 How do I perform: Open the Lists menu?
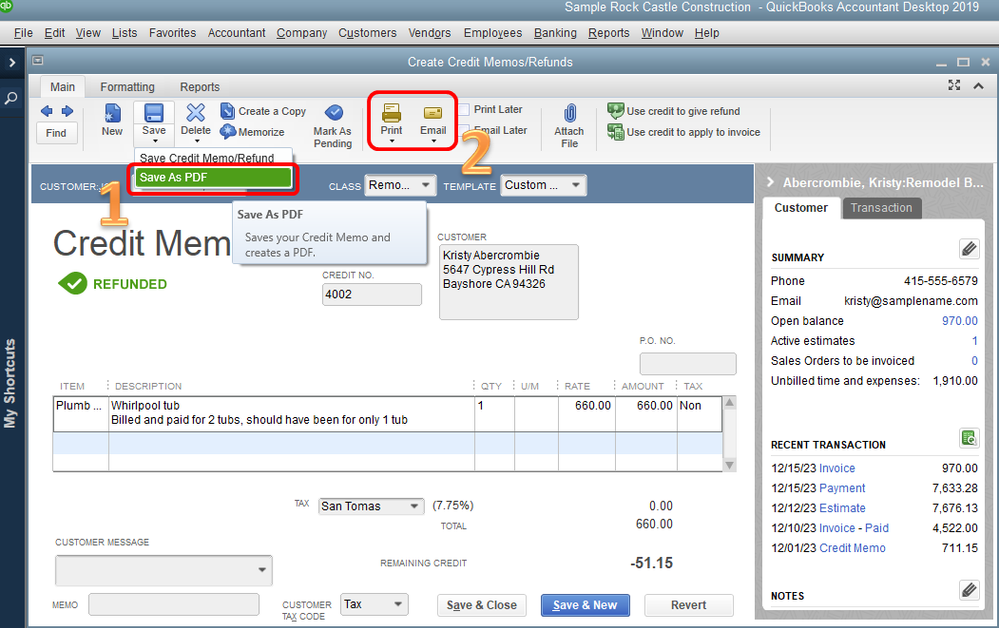click(124, 32)
